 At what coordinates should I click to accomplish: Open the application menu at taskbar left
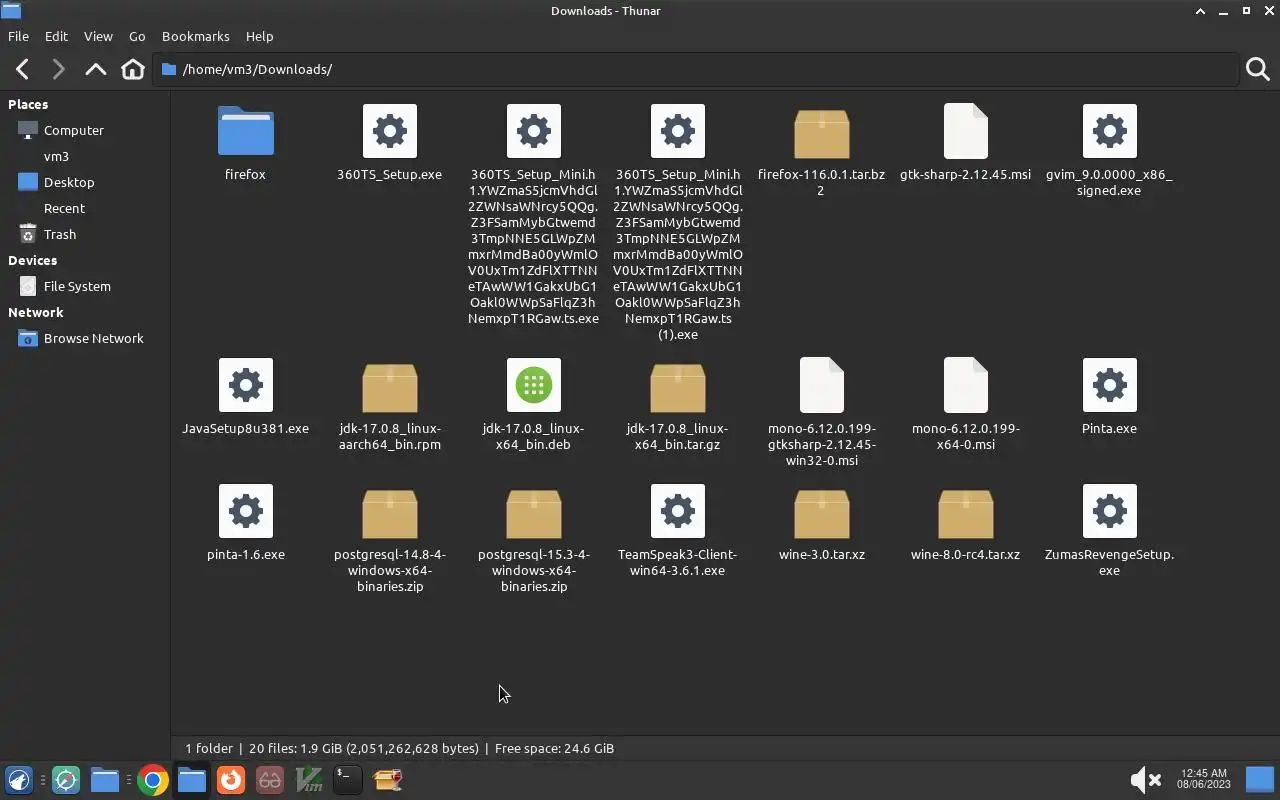pyautogui.click(x=19, y=780)
